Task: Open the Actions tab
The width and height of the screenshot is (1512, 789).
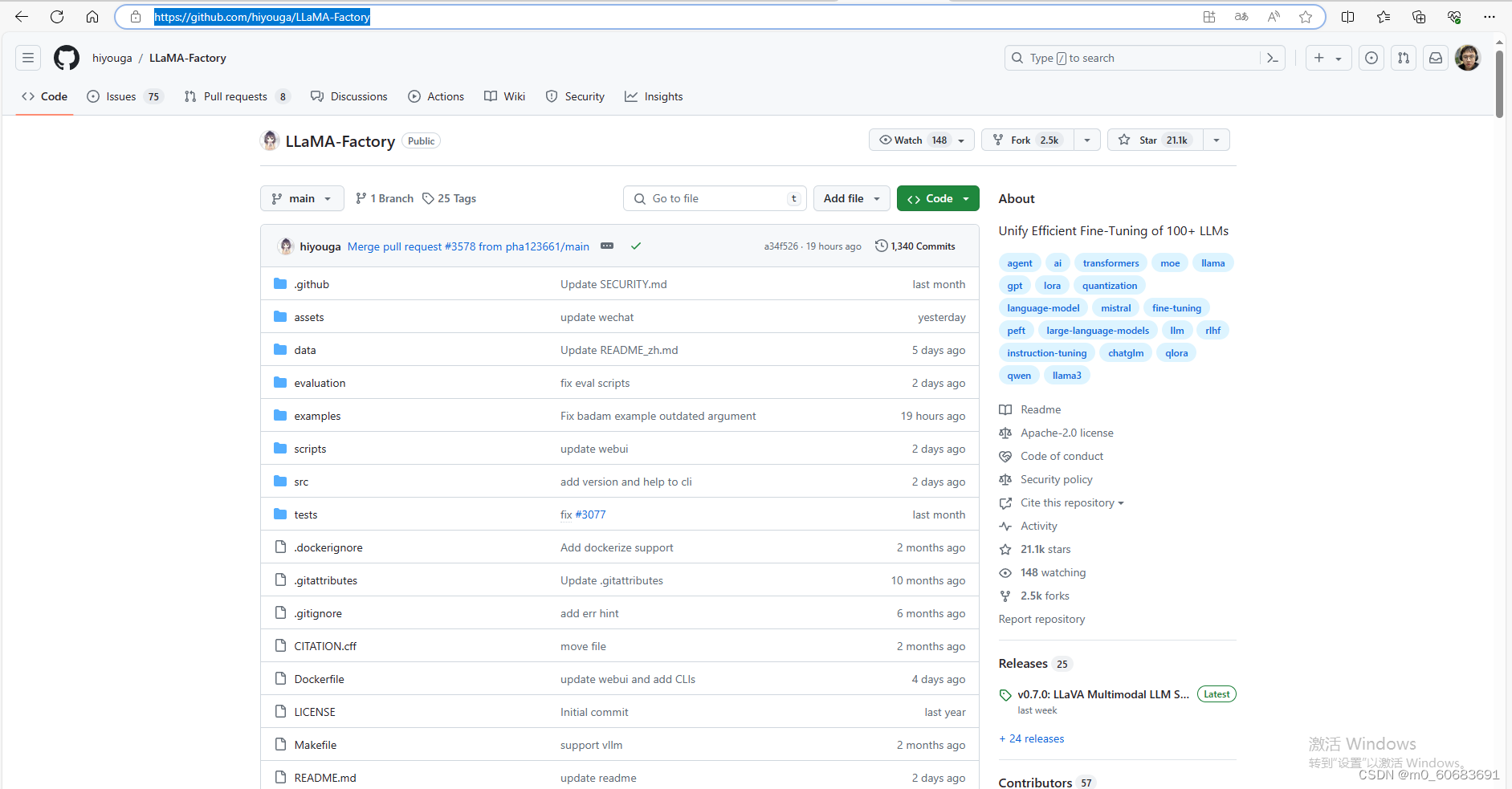Action: [436, 96]
